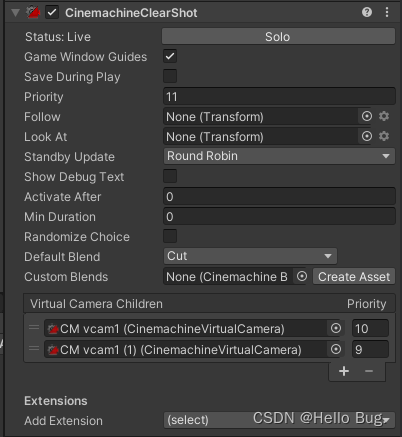Open object picker for CM vcam1 (1)
Image resolution: width=402 pixels, height=437 pixels.
click(336, 349)
